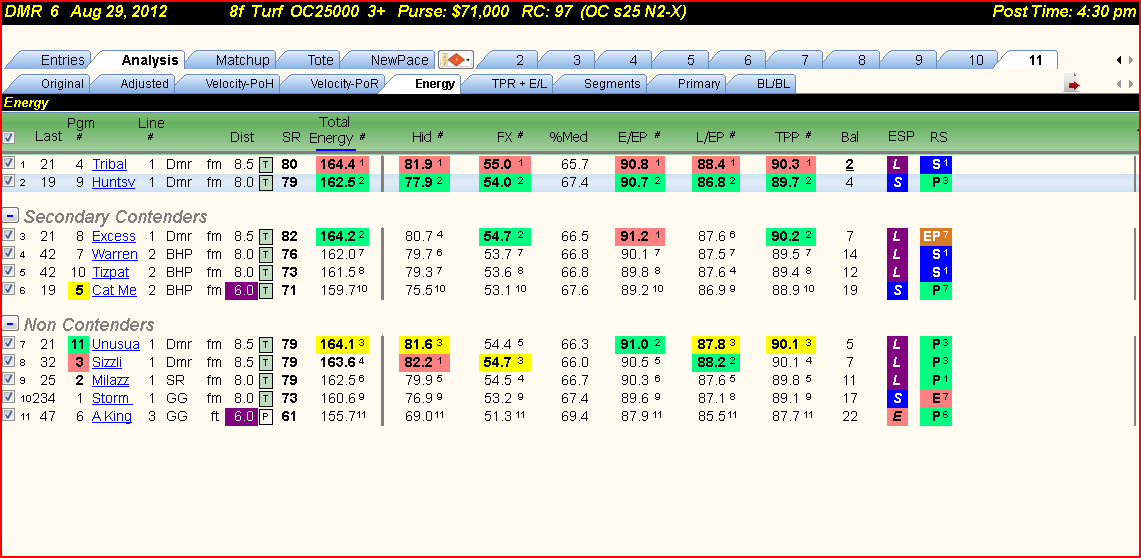Switch to the Entries tab
The image size is (1141, 558).
click(55, 60)
